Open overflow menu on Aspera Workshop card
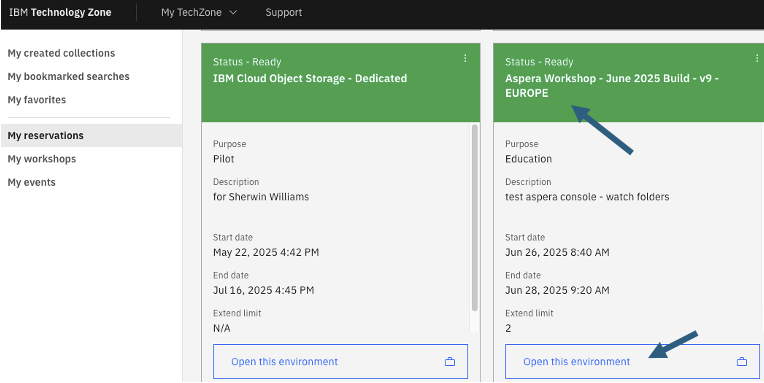Screen dimensions: 764x383 (x=757, y=58)
